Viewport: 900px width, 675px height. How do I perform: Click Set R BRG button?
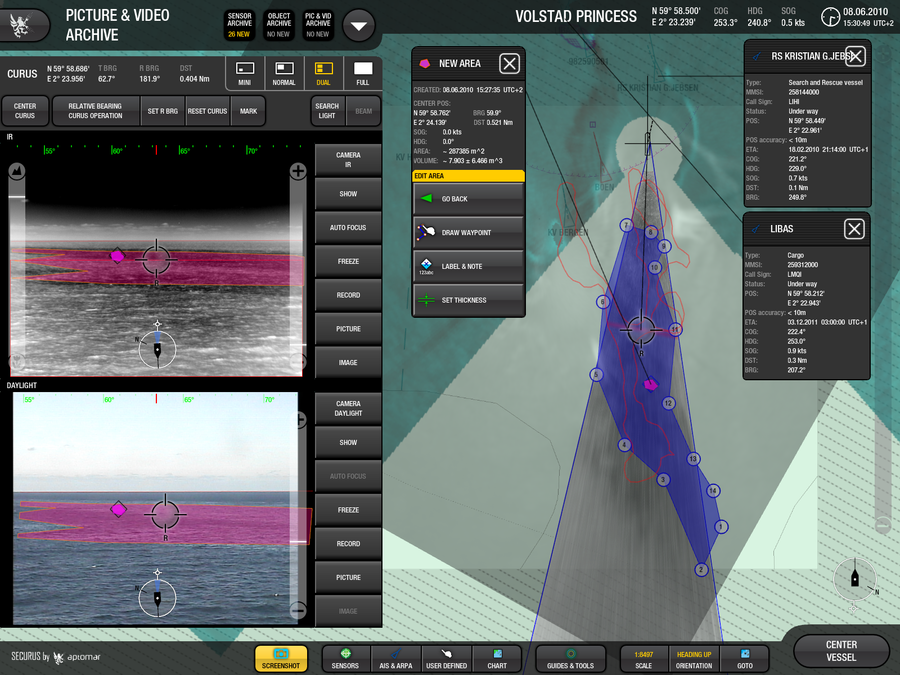point(162,111)
